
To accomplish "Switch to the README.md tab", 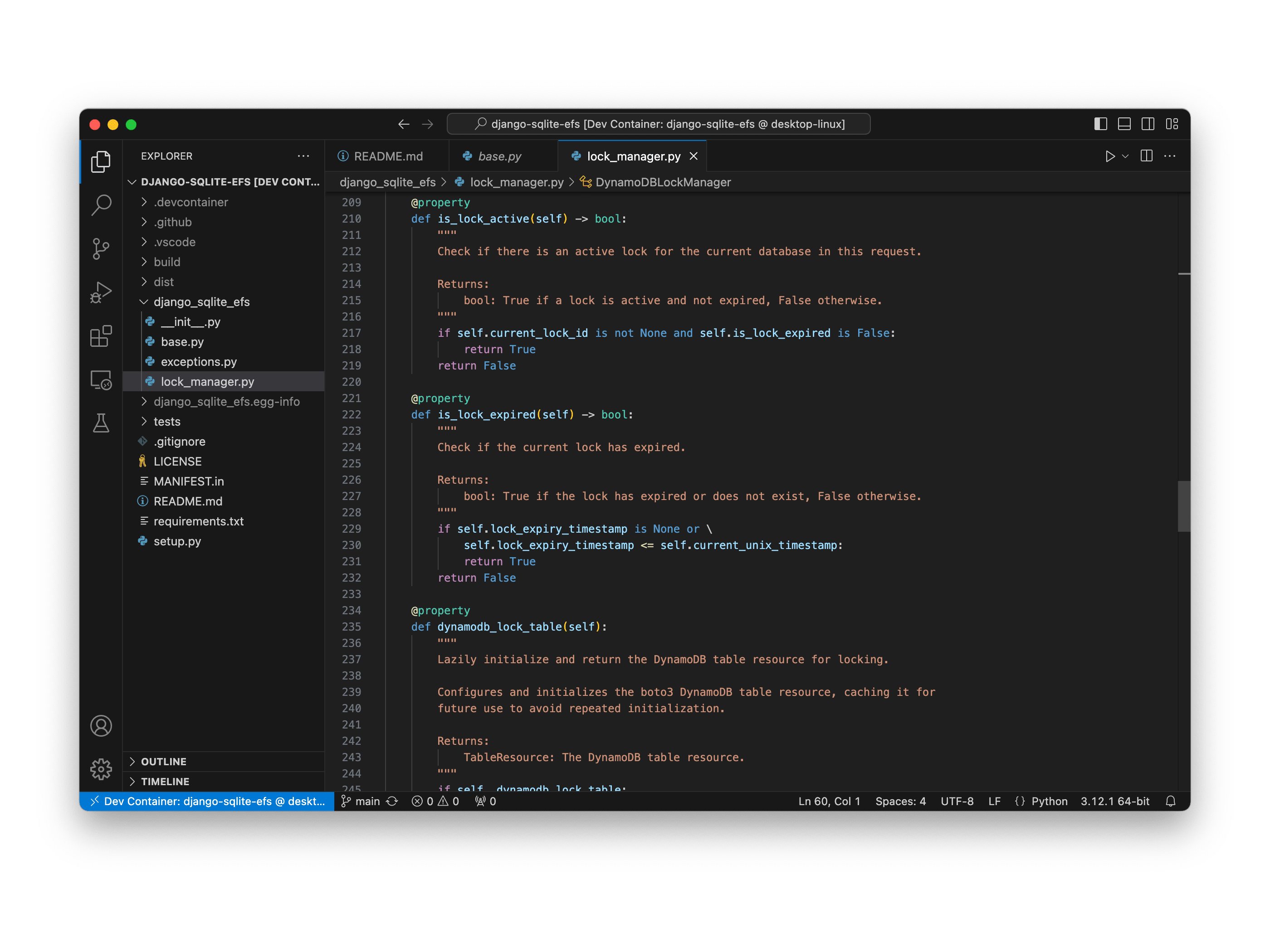I will (x=387, y=156).
